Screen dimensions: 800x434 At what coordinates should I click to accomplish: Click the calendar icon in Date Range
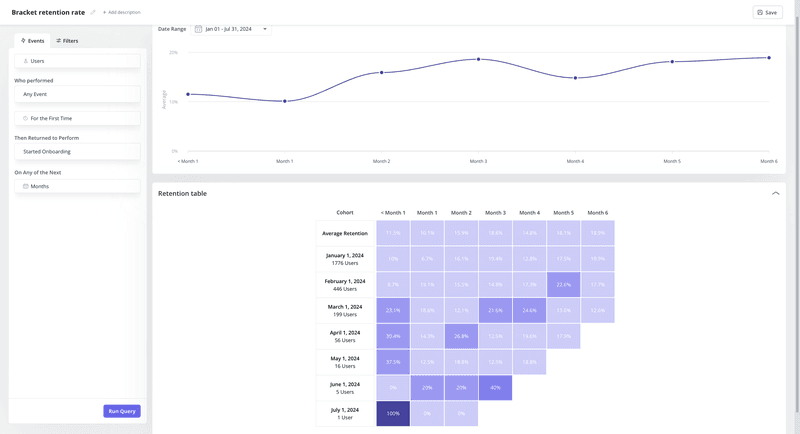pos(198,29)
